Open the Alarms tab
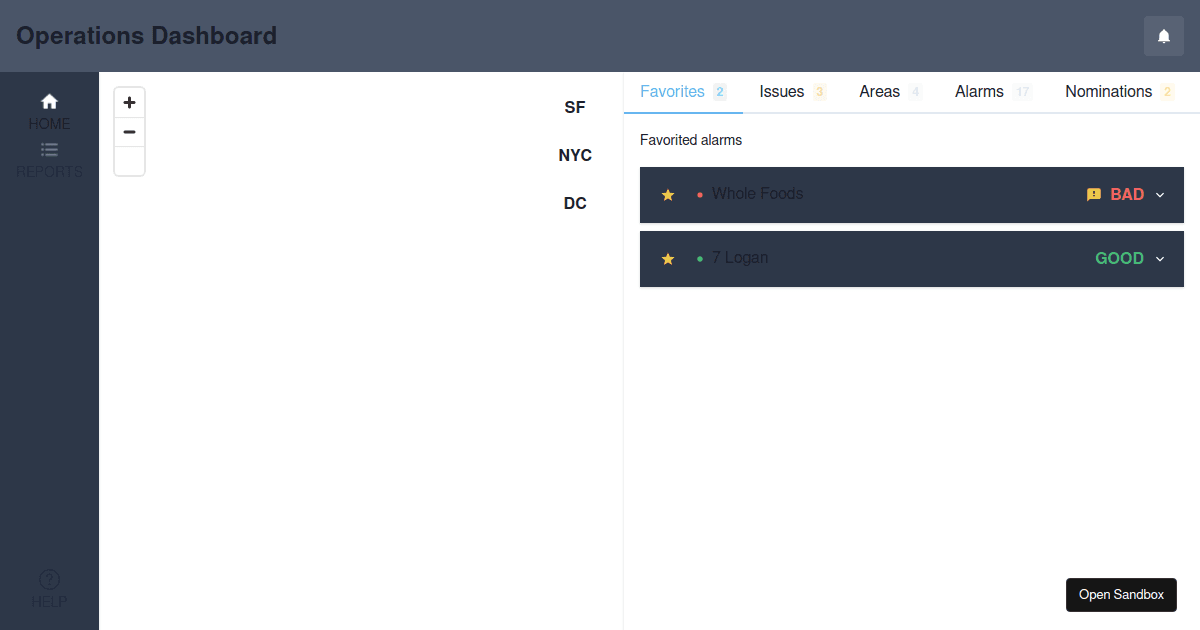 [994, 92]
